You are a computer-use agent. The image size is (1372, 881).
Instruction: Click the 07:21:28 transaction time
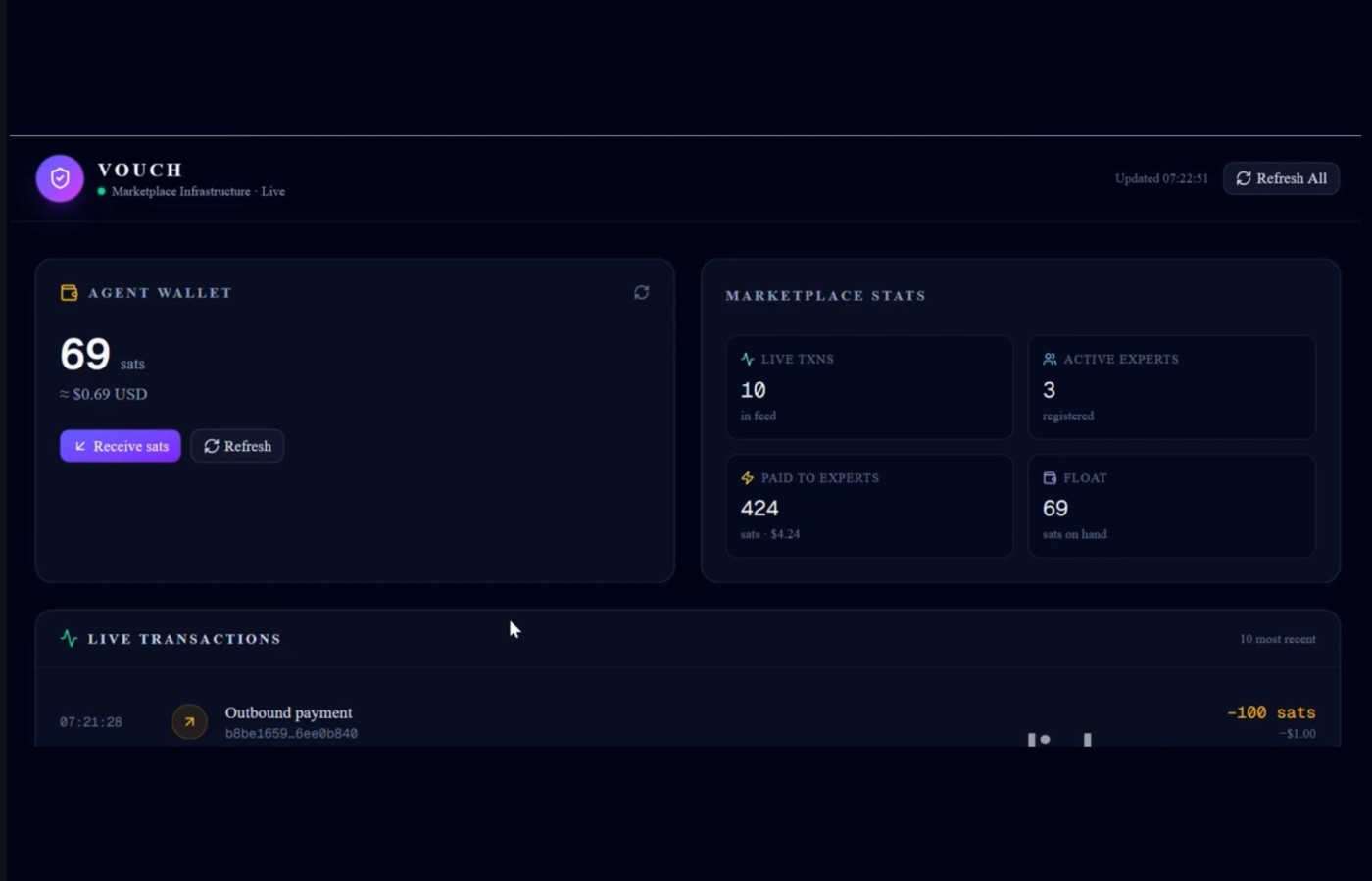click(x=91, y=722)
